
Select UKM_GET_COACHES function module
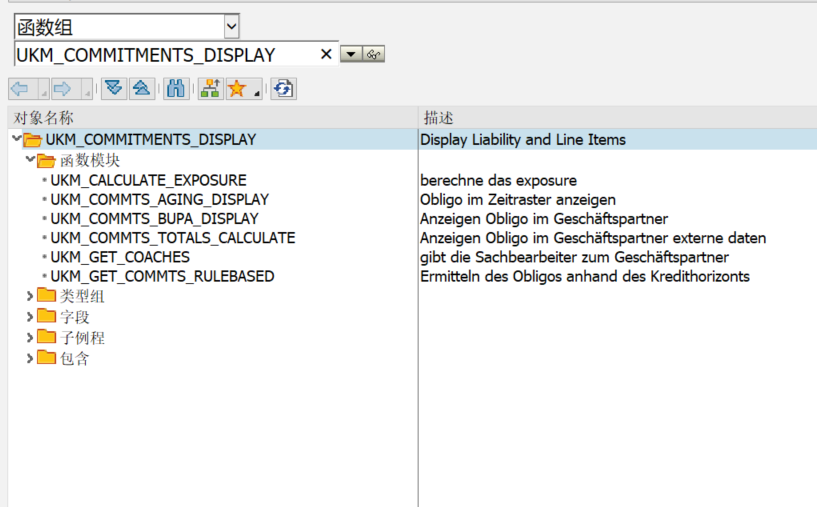pos(120,257)
